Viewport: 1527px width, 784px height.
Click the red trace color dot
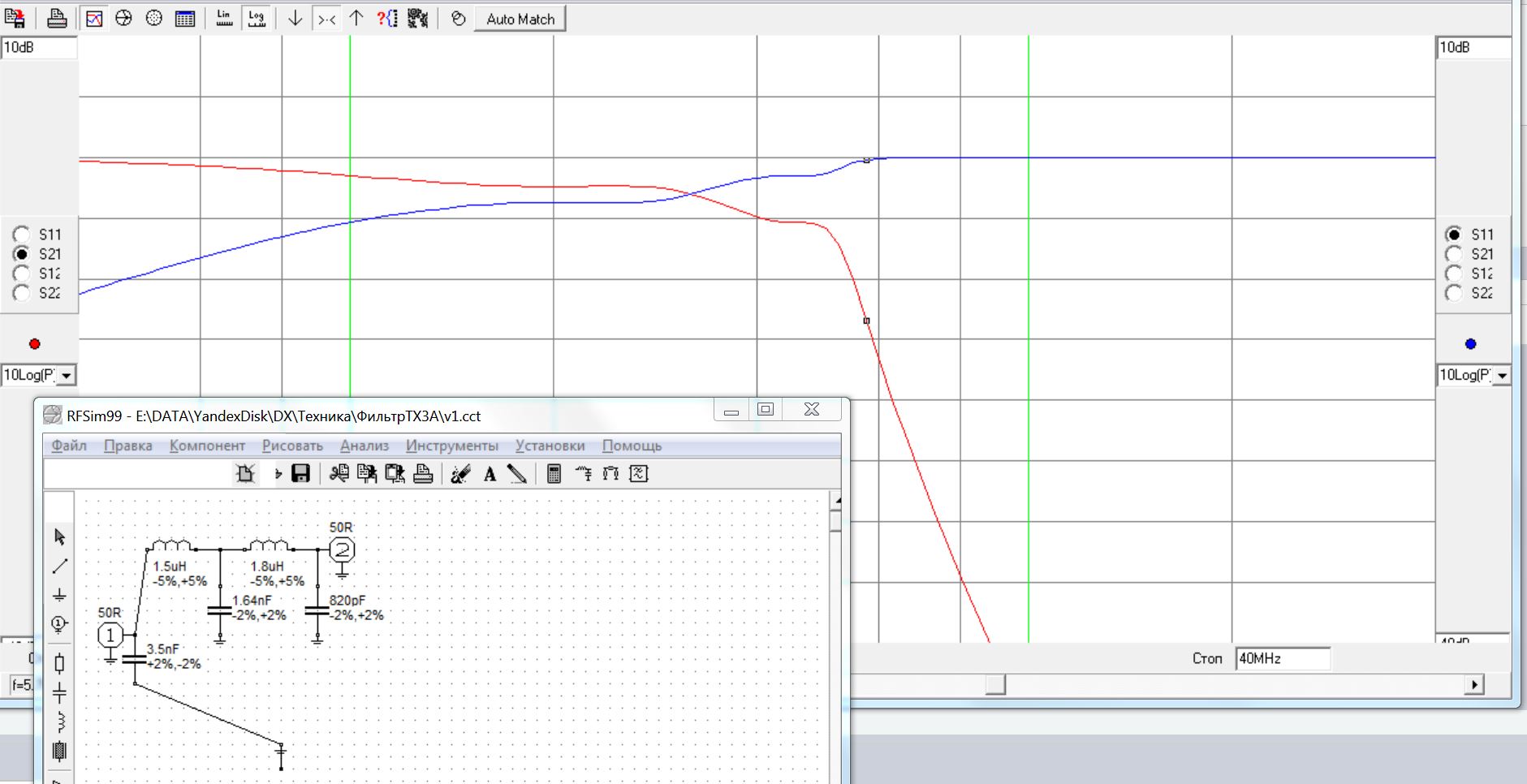point(34,344)
